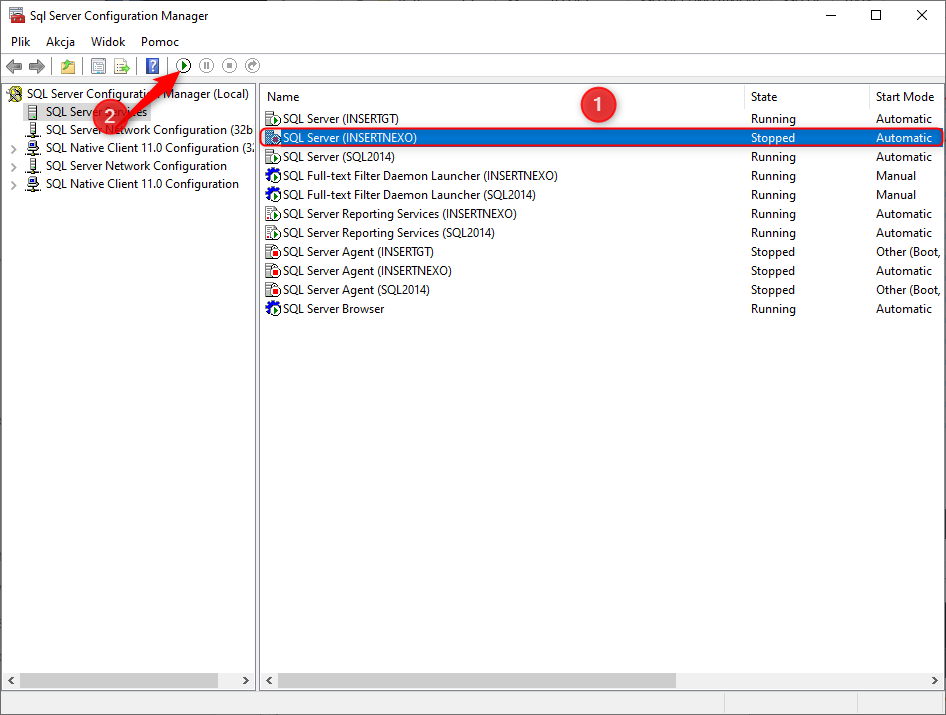Select SQL Server Network Configuration (32bit) tree item

149,130
